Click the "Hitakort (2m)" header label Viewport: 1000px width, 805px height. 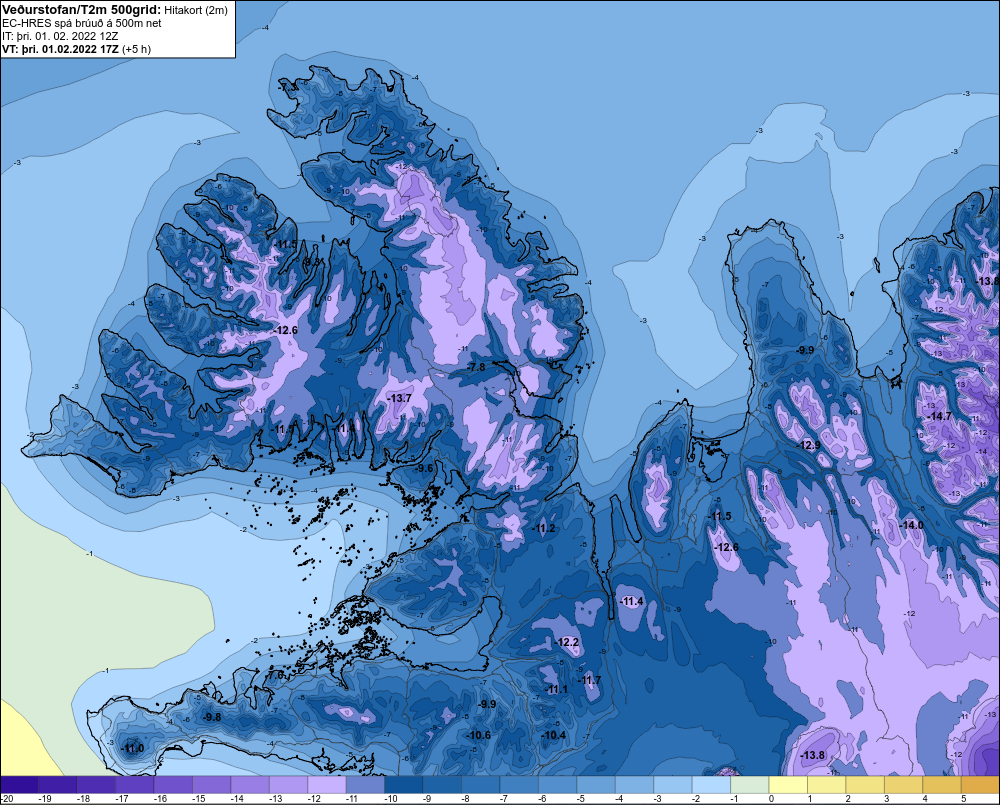(x=195, y=10)
